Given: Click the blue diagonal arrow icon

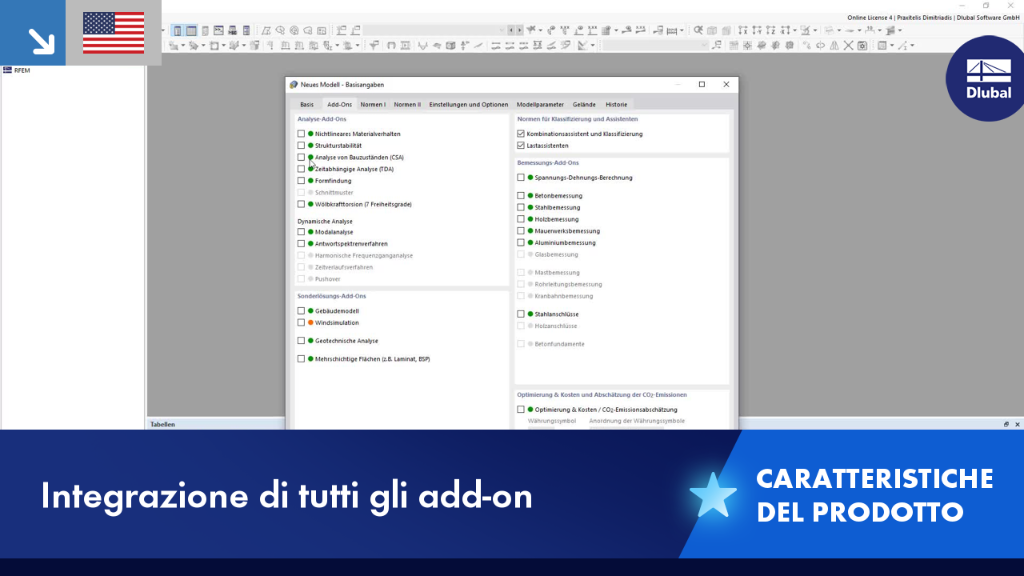Looking at the screenshot, I should (41, 41).
